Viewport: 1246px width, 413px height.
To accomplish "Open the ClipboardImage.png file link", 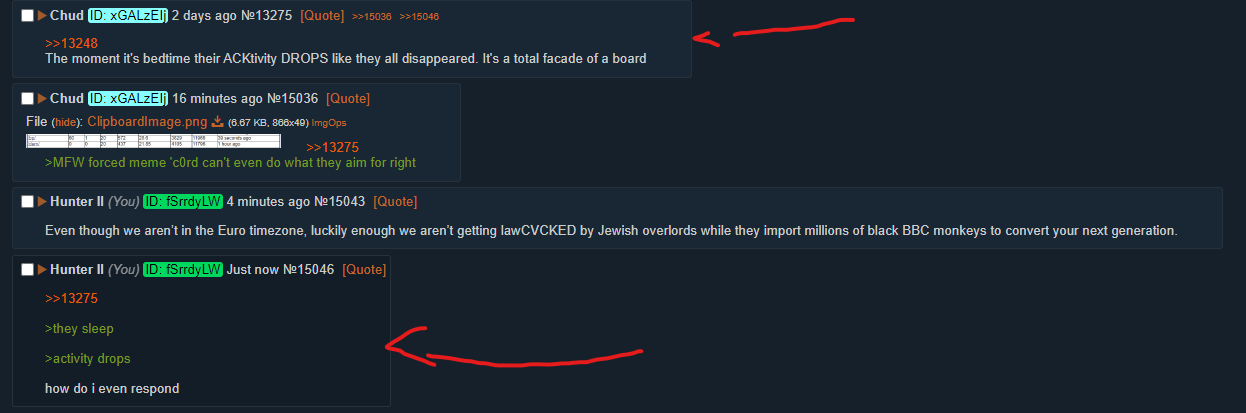I will pos(148,121).
